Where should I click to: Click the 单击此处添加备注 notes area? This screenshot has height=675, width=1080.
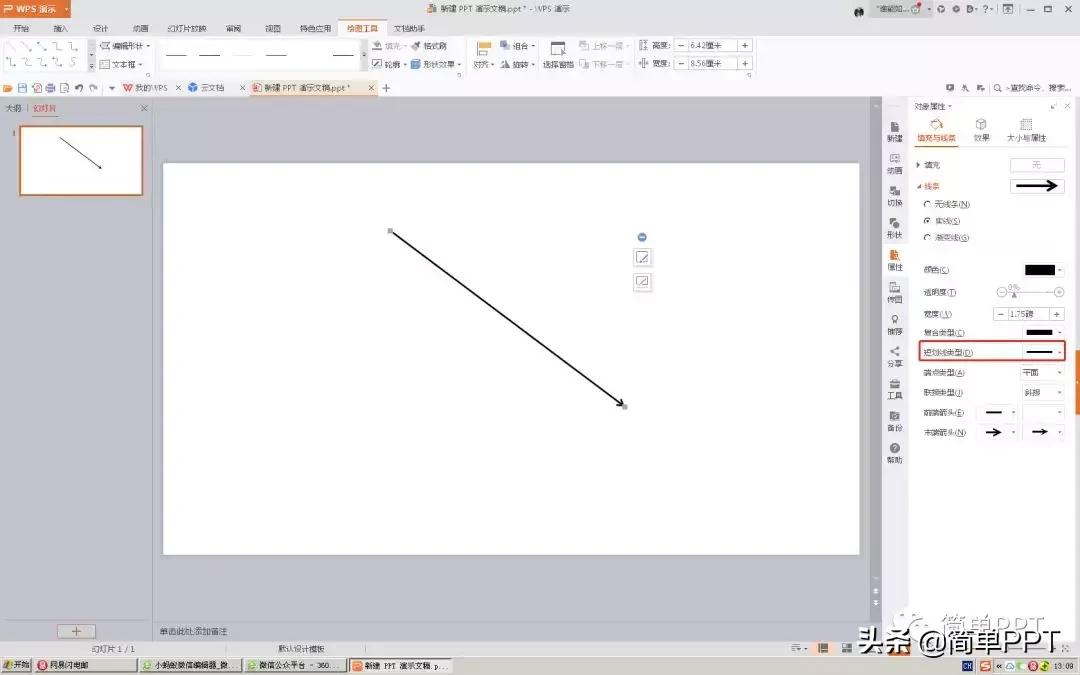pos(194,631)
